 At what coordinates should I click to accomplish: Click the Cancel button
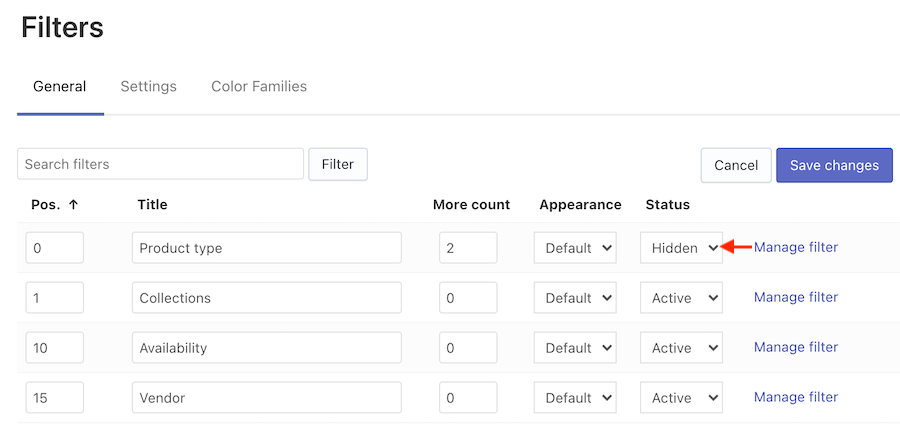coord(736,165)
